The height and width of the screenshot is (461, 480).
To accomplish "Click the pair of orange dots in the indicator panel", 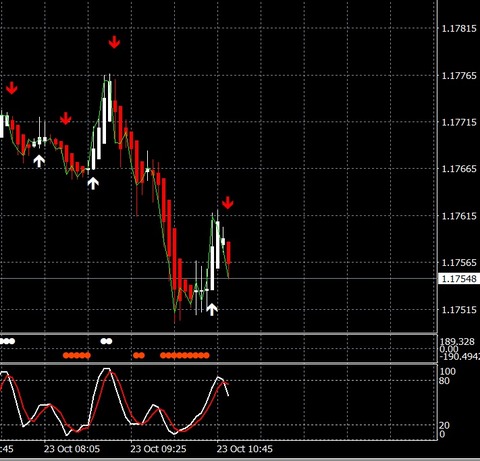I will [x=139, y=356].
